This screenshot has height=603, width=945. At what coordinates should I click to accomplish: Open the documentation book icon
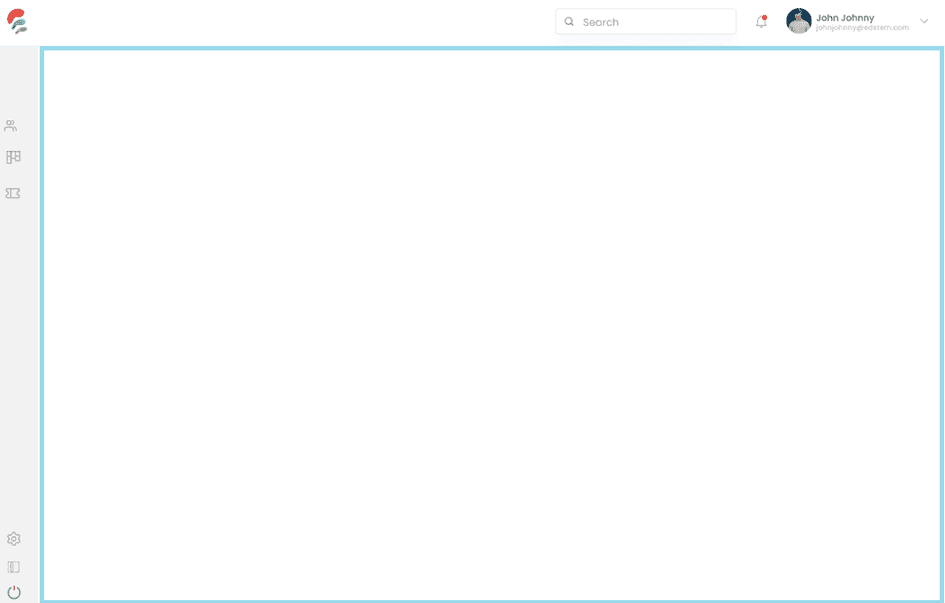13,565
